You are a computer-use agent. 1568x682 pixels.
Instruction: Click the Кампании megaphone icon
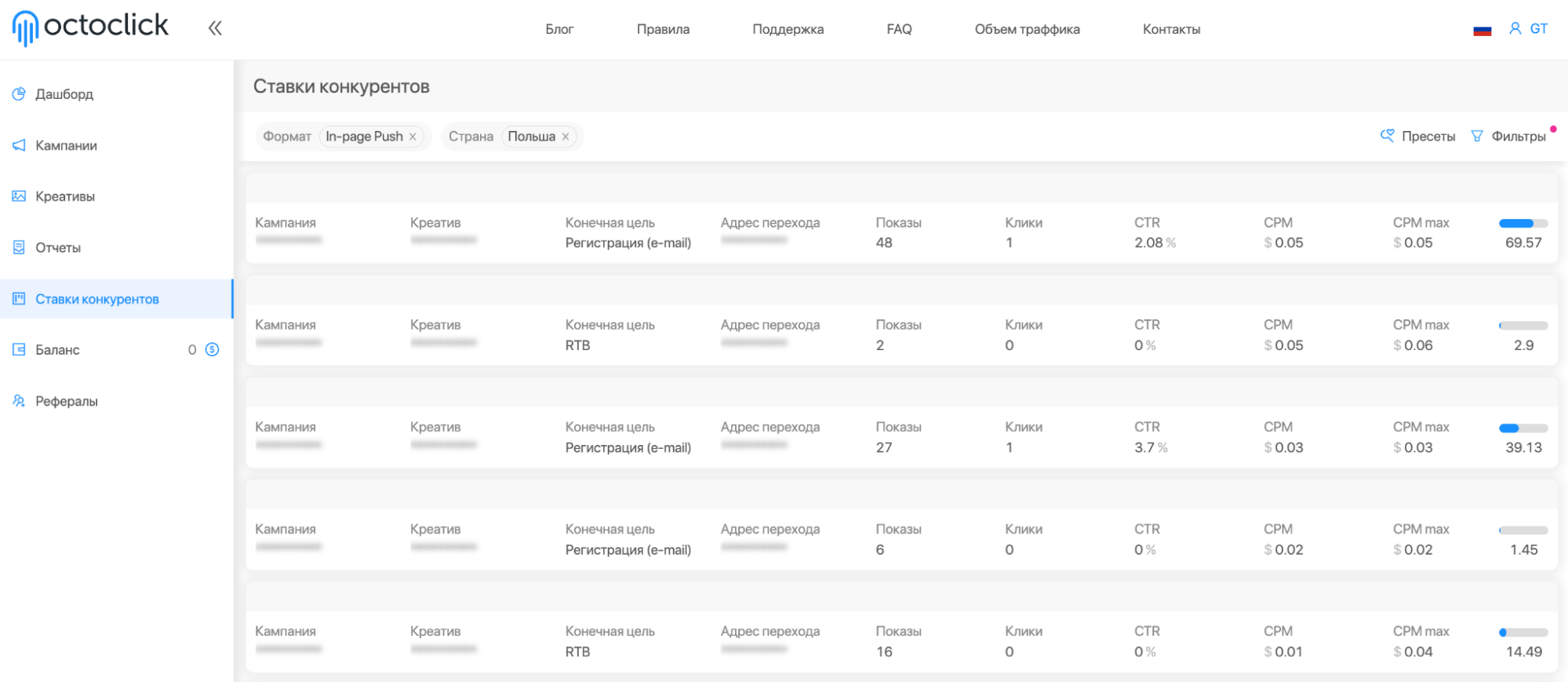tap(19, 145)
